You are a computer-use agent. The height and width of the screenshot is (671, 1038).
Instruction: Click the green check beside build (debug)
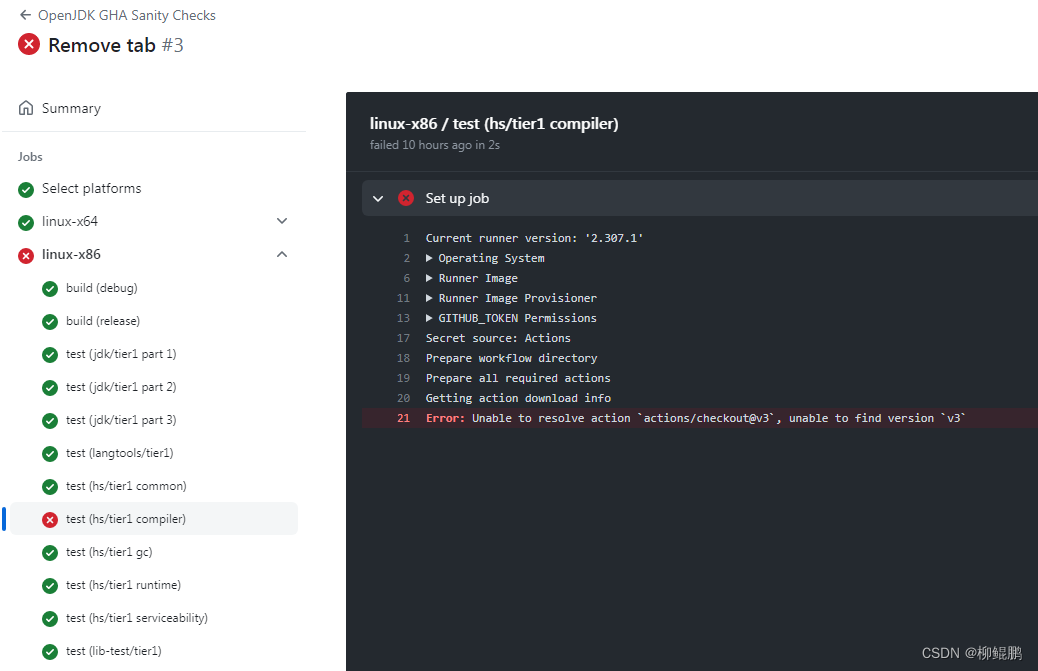click(49, 287)
